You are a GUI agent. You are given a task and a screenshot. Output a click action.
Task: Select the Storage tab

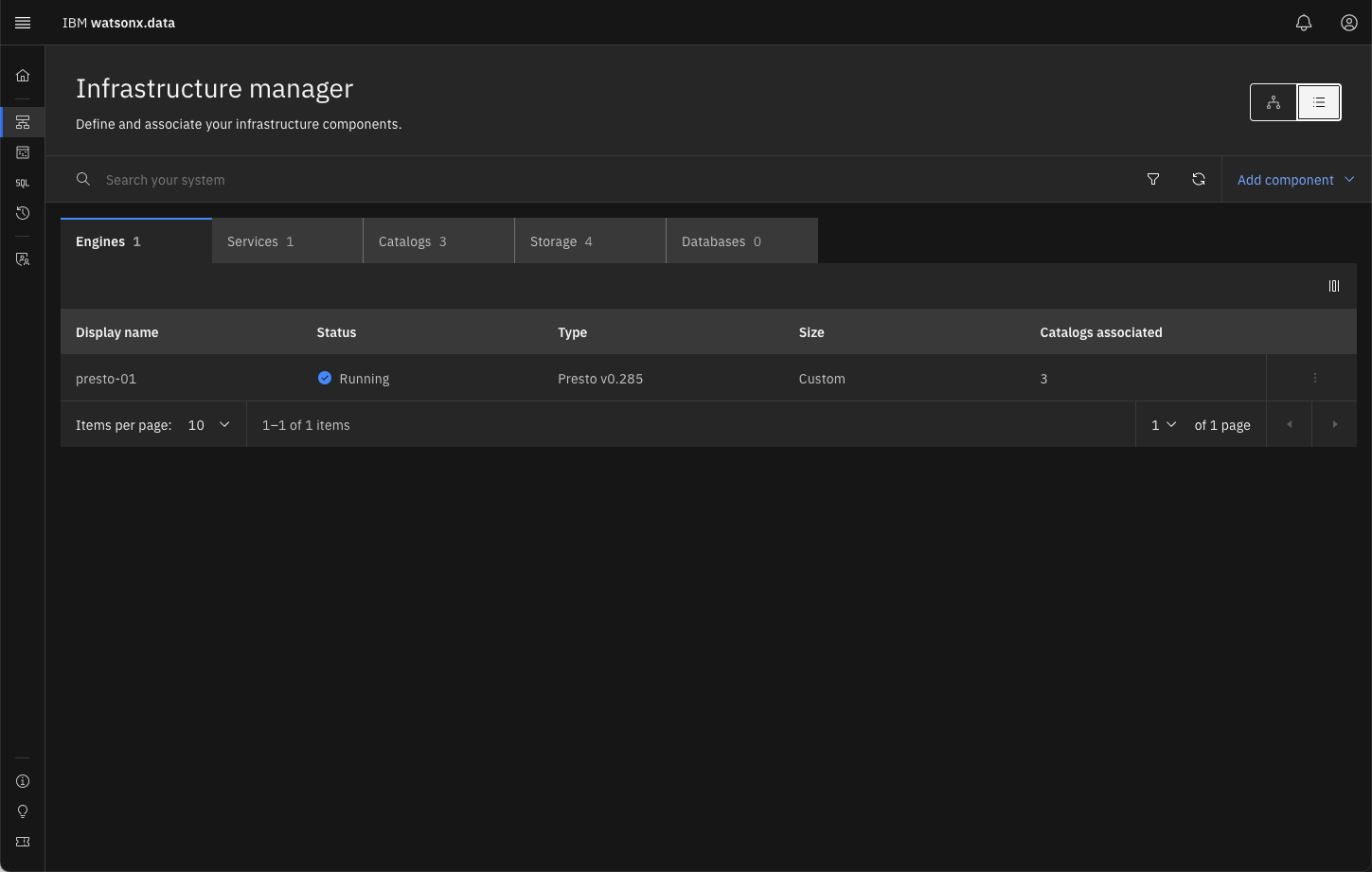(591, 241)
